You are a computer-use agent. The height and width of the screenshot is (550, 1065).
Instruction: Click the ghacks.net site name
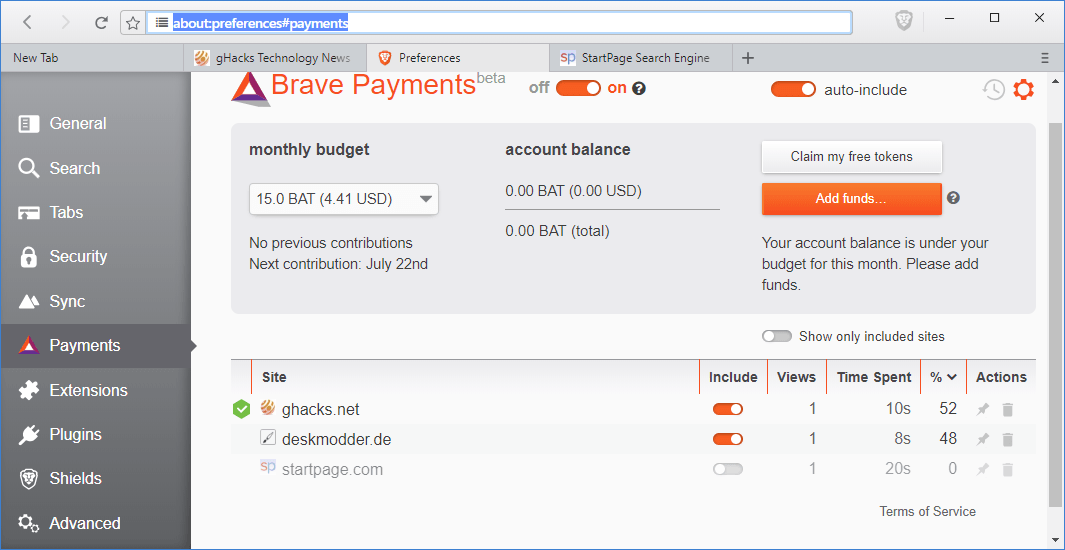point(321,409)
